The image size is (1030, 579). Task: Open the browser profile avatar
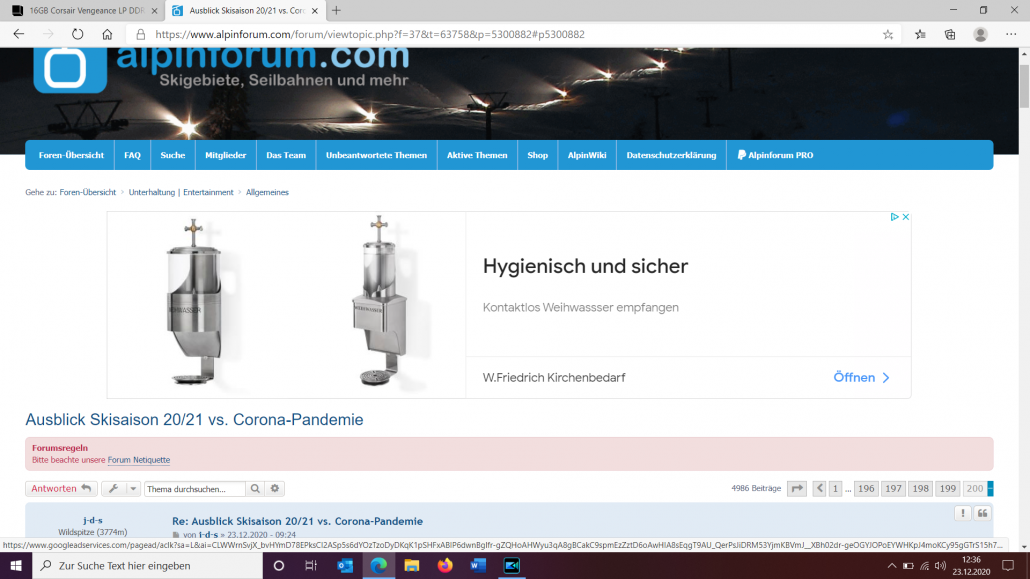pyautogui.click(x=981, y=34)
